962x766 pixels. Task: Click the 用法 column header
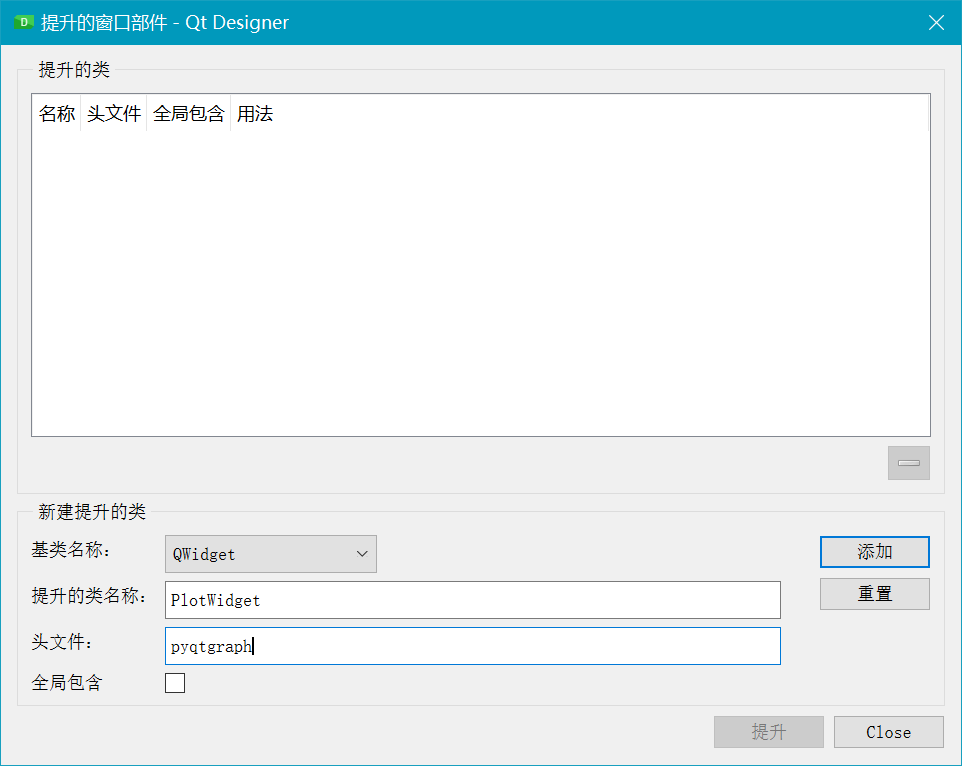(255, 113)
